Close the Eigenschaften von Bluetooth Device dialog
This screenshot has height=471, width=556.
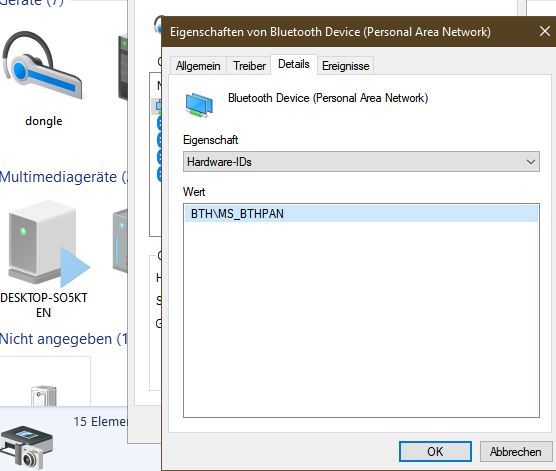(x=545, y=32)
